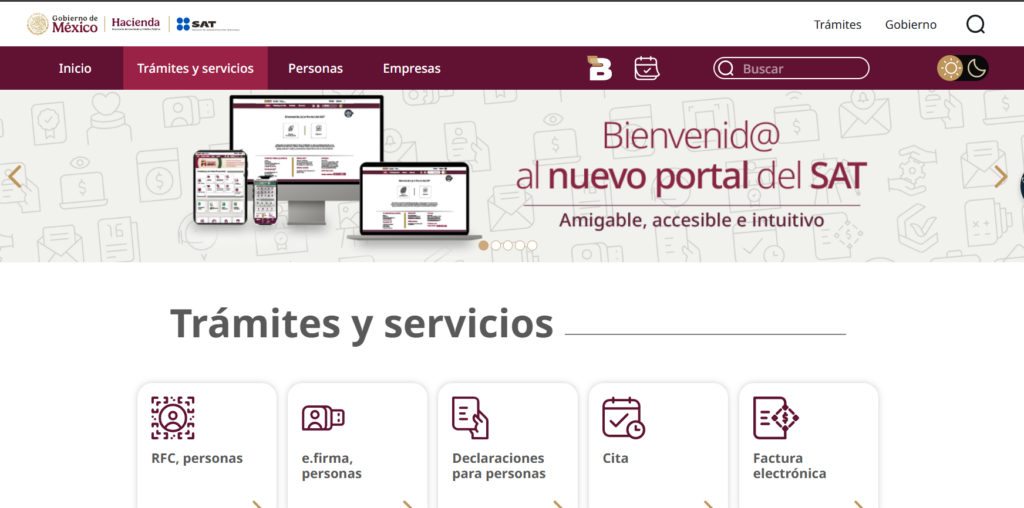Go to previous banner slide arrow
The width and height of the screenshot is (1024, 508).
tap(14, 176)
